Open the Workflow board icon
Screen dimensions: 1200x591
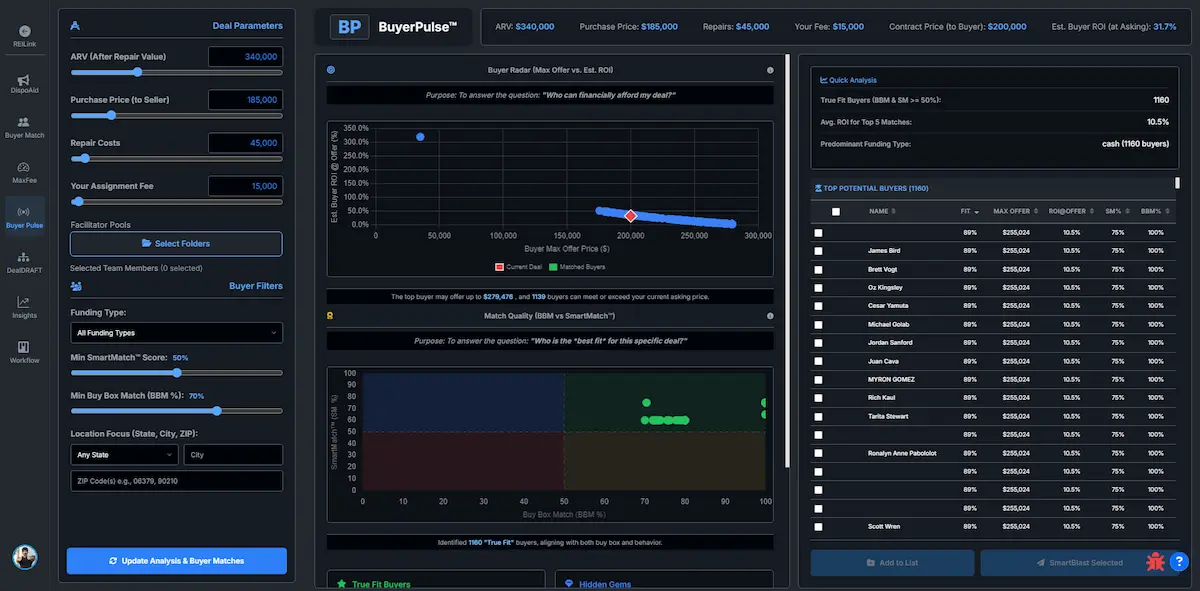(24, 346)
